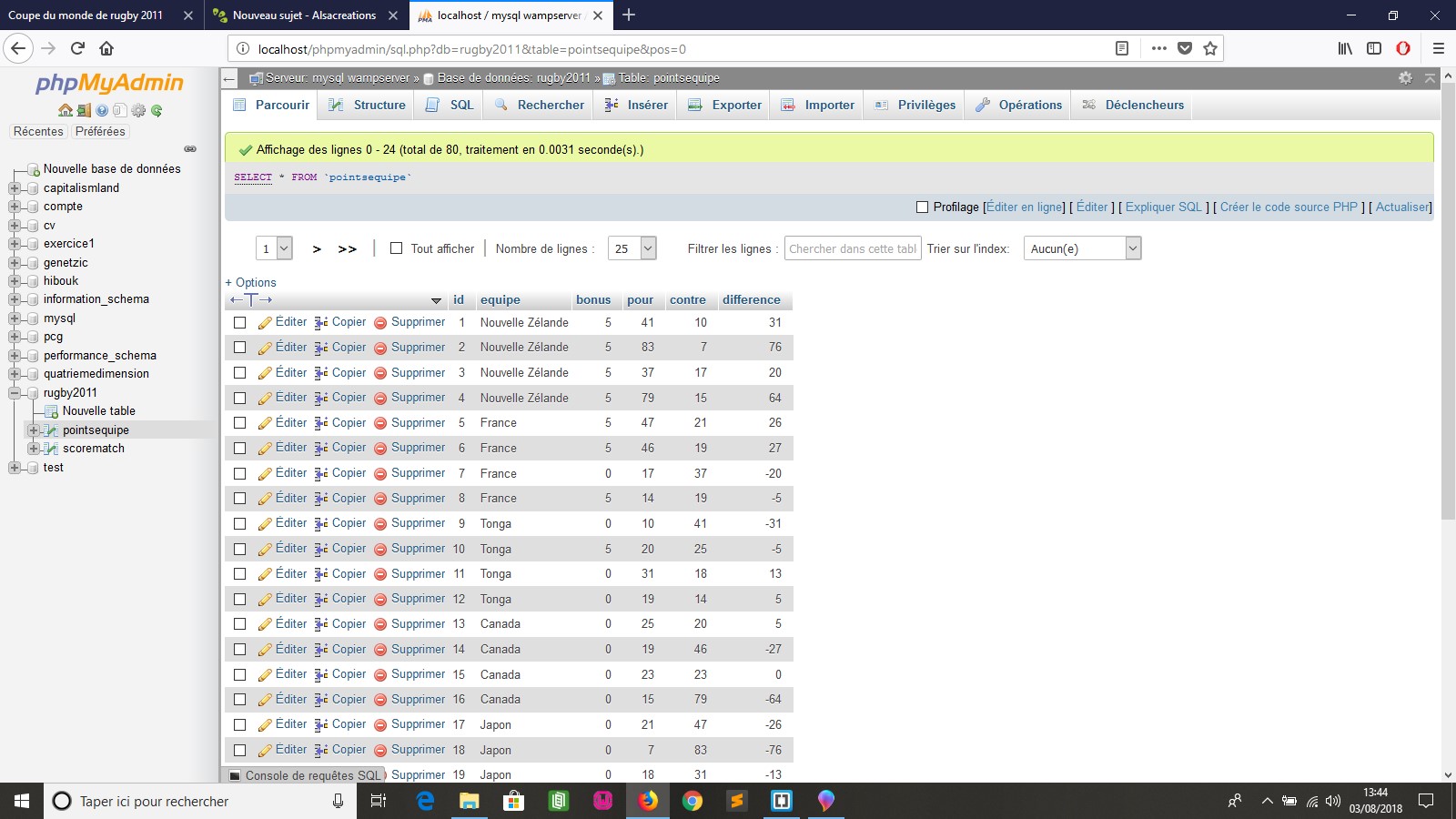Open Firefox bookmark star icon
Image resolution: width=1456 pixels, height=819 pixels.
(x=1210, y=48)
